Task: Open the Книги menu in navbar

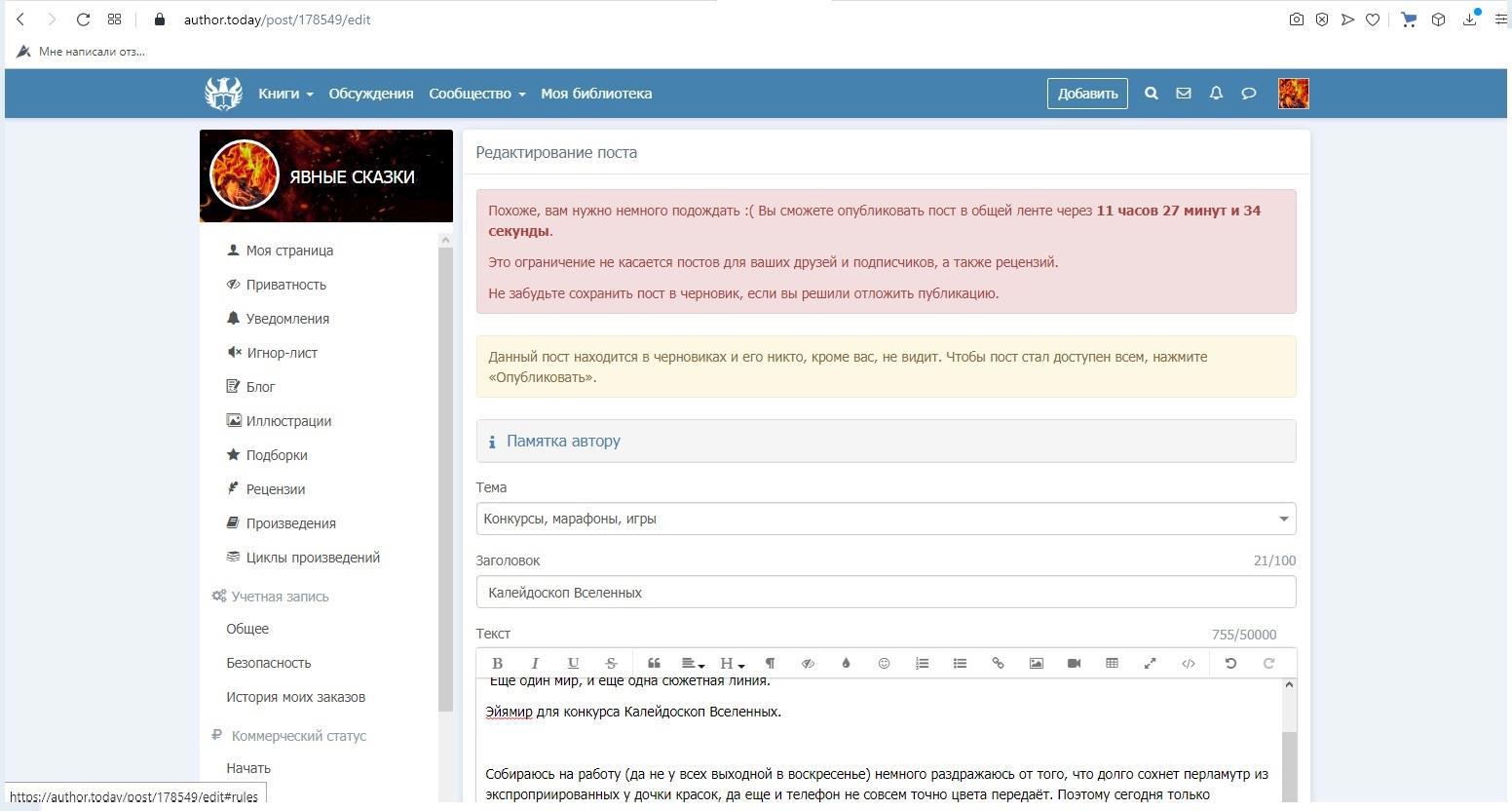Action: pos(284,94)
